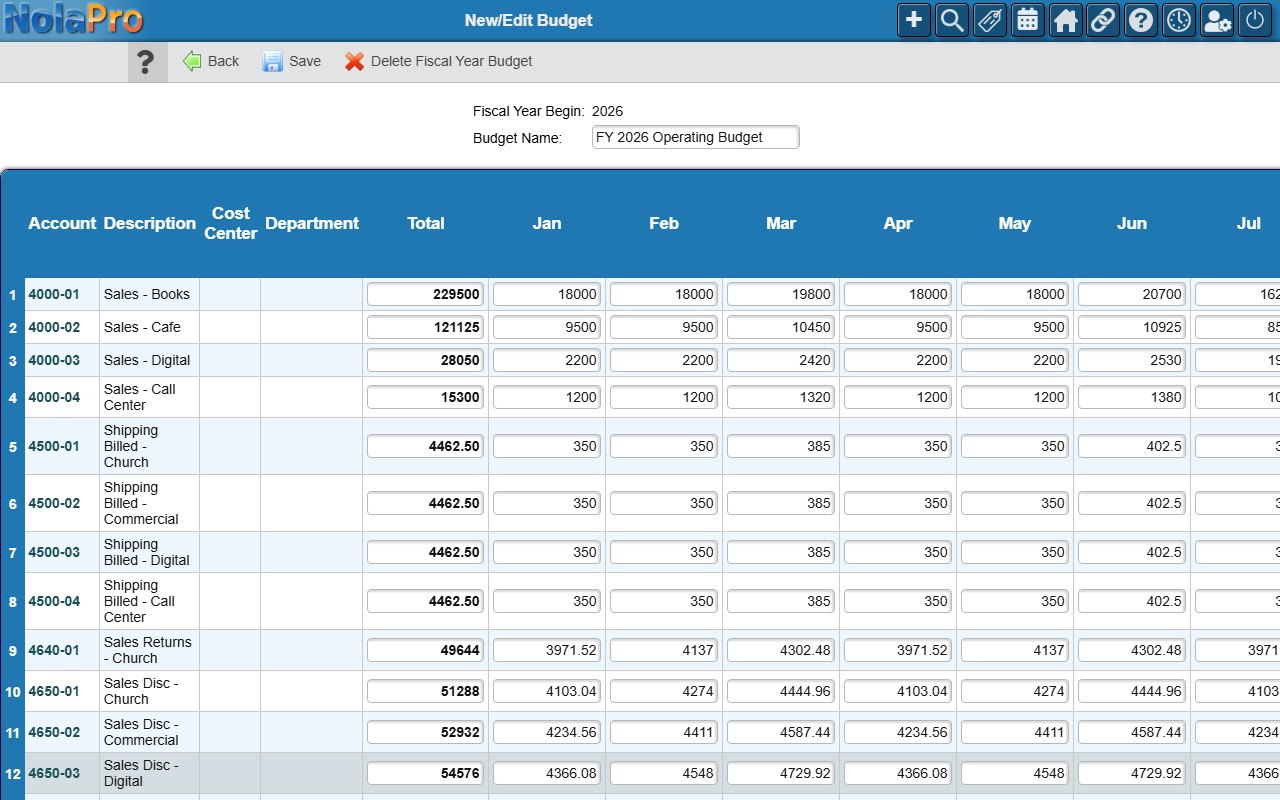Click the Department column header
1280x800 pixels.
(x=312, y=223)
